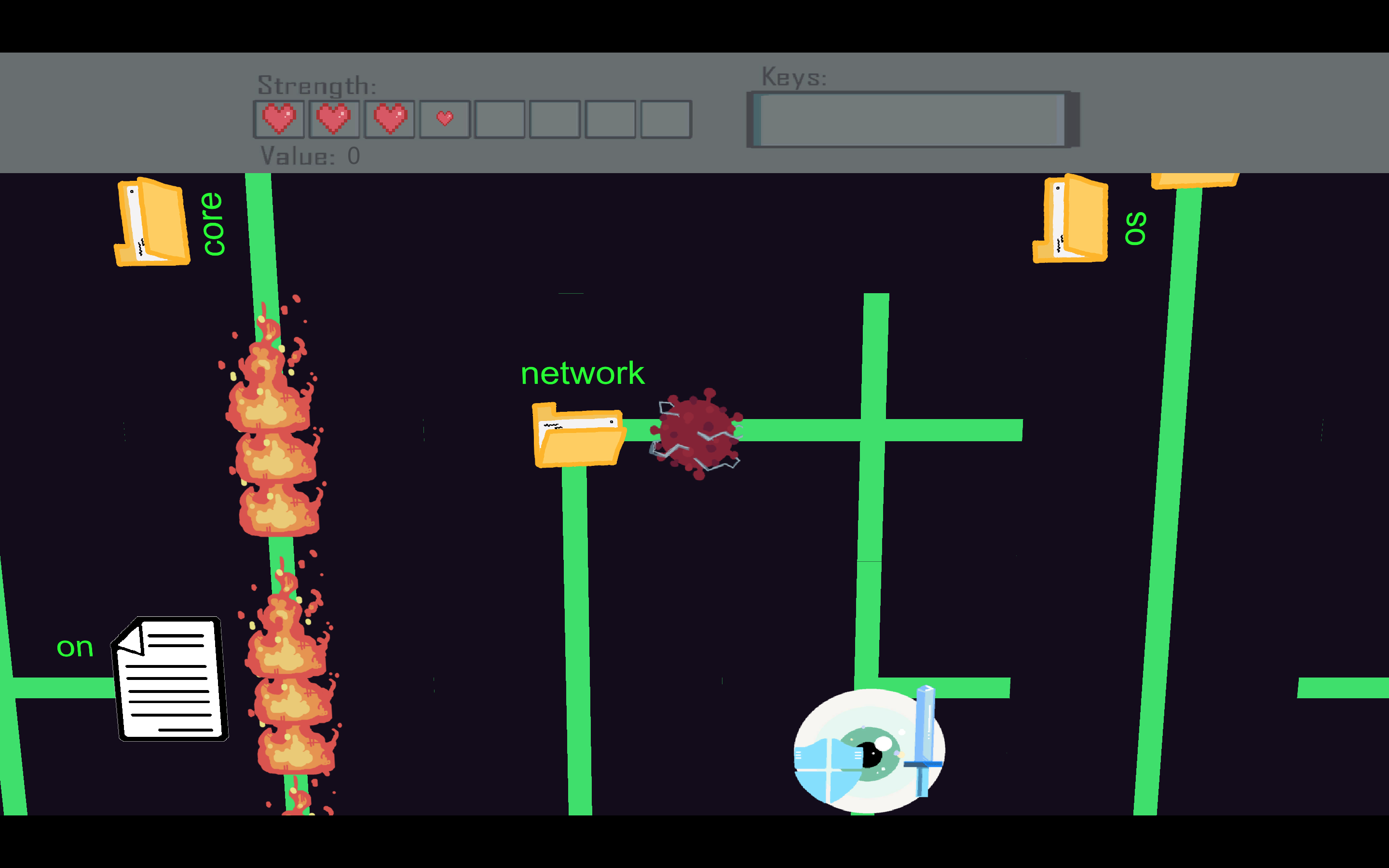Image resolution: width=1389 pixels, height=868 pixels.
Task: Click the first full heart
Action: [x=279, y=119]
